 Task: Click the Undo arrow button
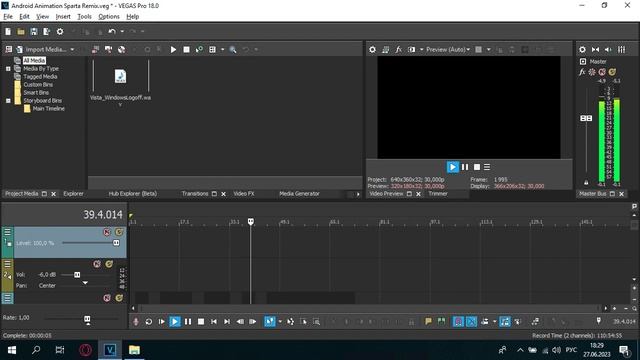[x=112, y=31]
